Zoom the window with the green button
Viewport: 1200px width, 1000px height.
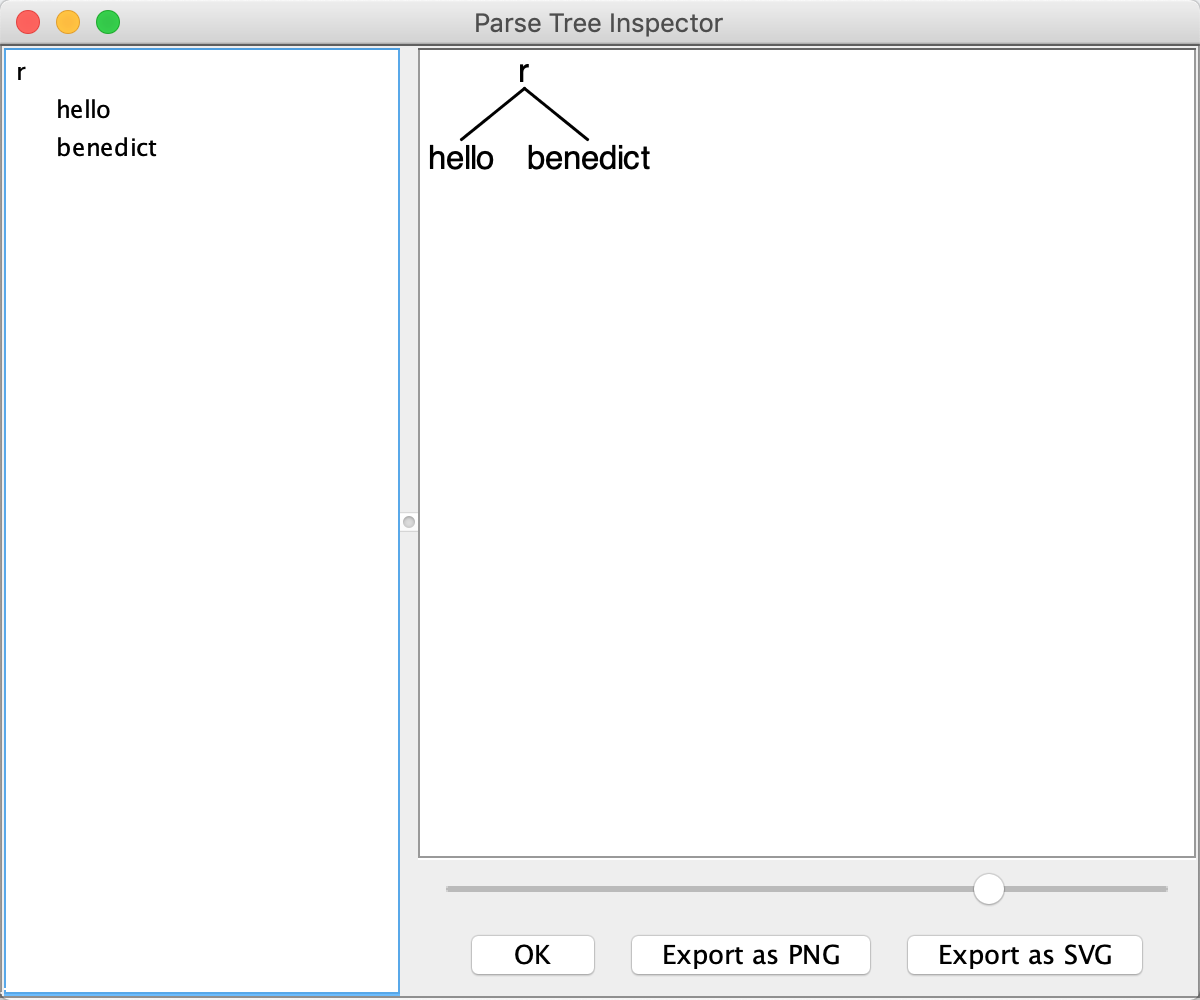(x=107, y=20)
